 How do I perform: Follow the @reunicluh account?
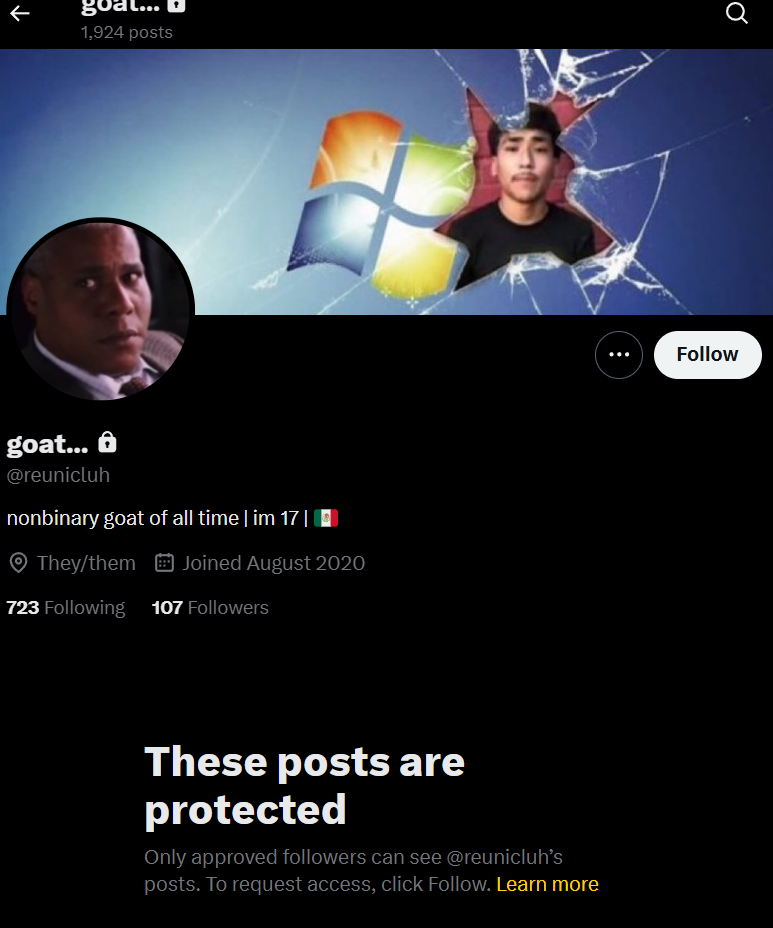707,355
